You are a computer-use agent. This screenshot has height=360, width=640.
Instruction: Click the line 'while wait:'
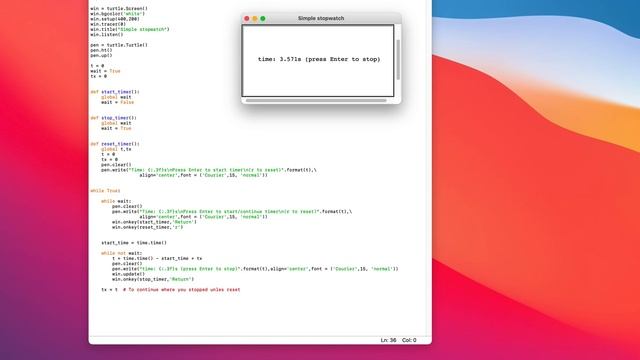click(x=116, y=201)
